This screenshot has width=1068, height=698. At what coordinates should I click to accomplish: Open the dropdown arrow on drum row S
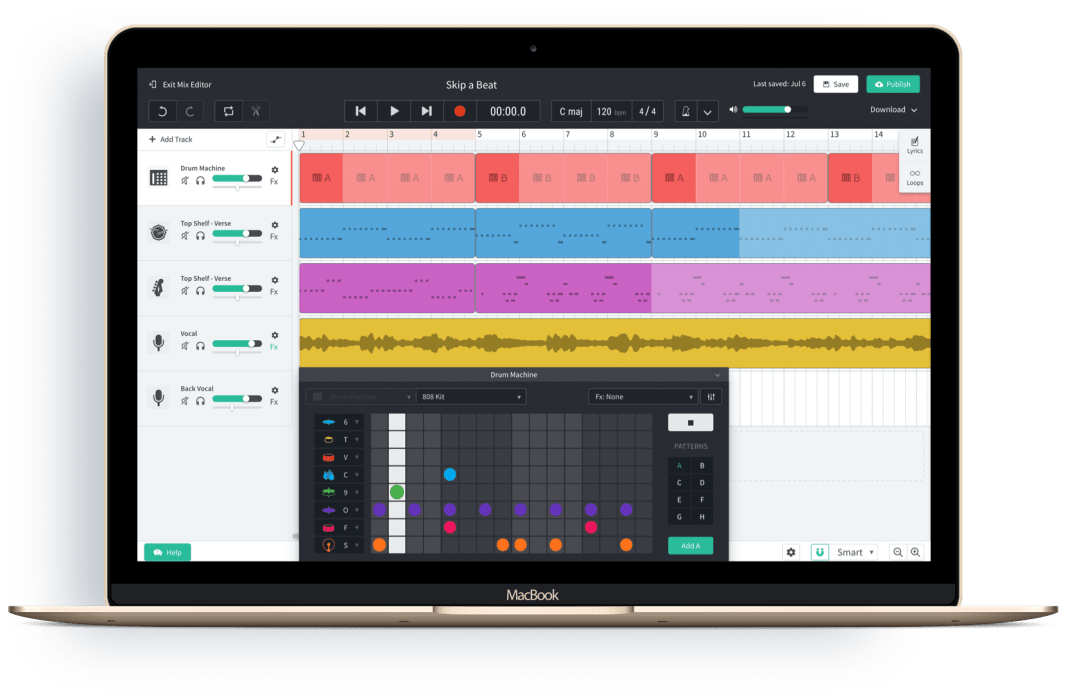click(356, 545)
